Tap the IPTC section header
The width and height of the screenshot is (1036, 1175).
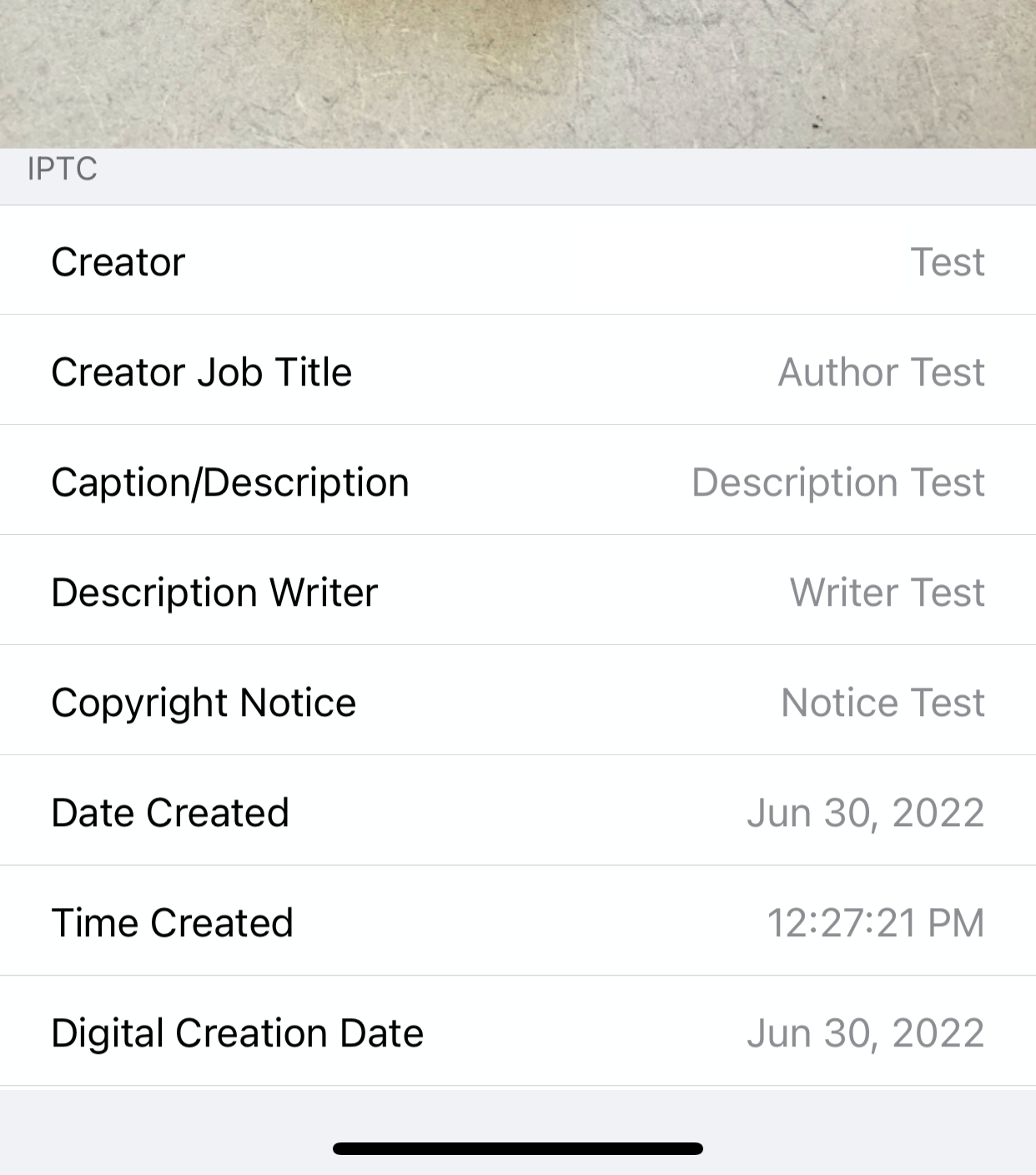[62, 169]
